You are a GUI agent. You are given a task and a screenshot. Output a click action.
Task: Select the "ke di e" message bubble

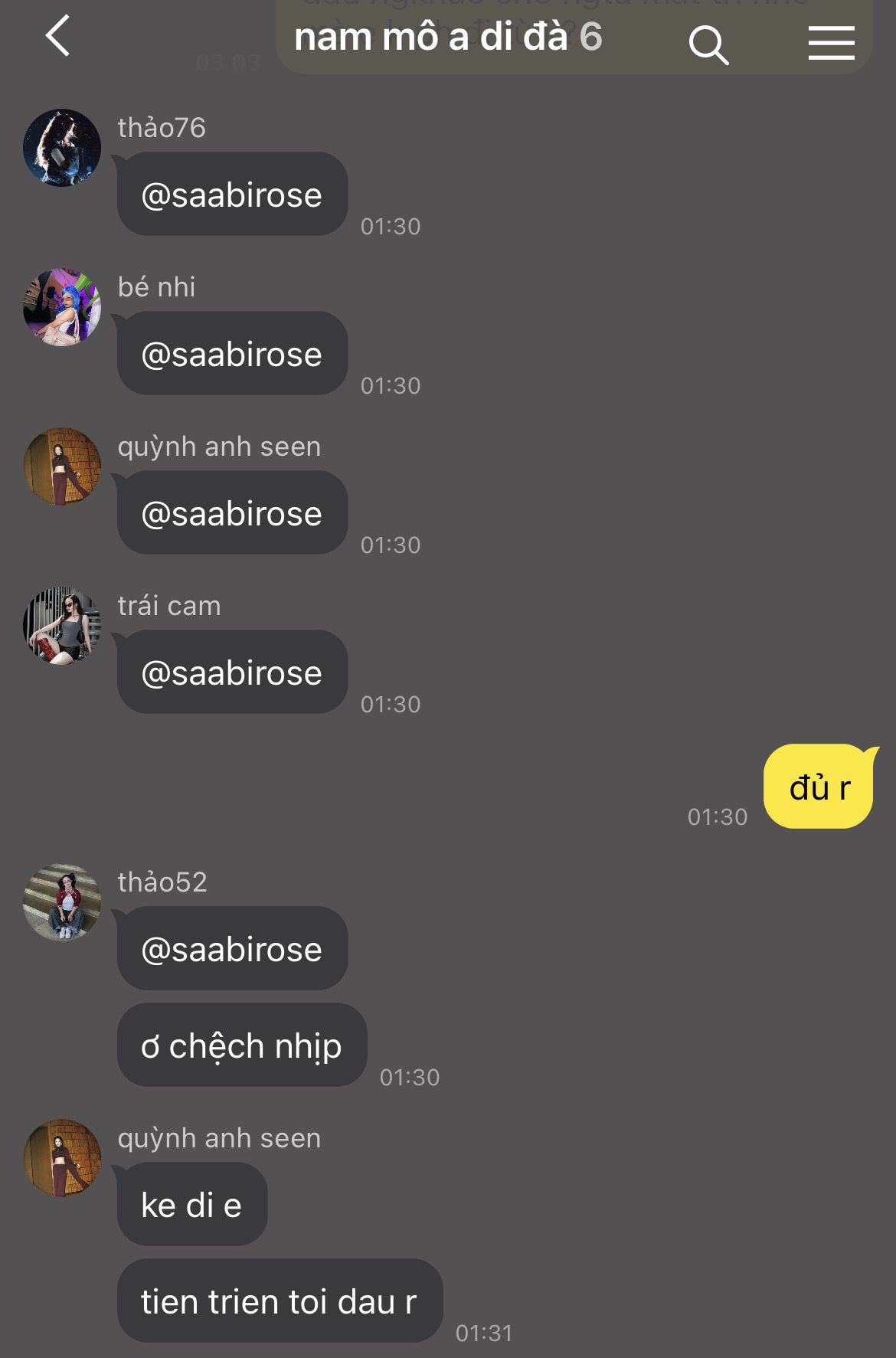tap(192, 1205)
